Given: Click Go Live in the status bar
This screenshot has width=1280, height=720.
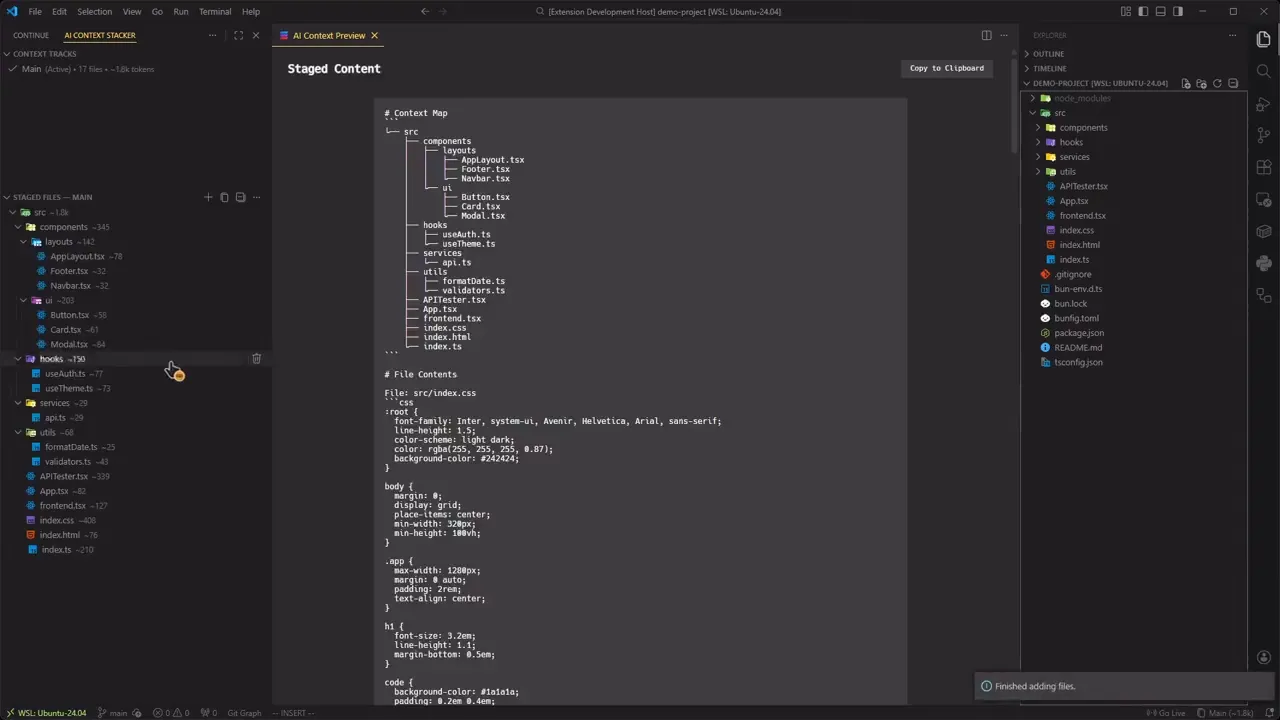Looking at the screenshot, I should [1166, 713].
